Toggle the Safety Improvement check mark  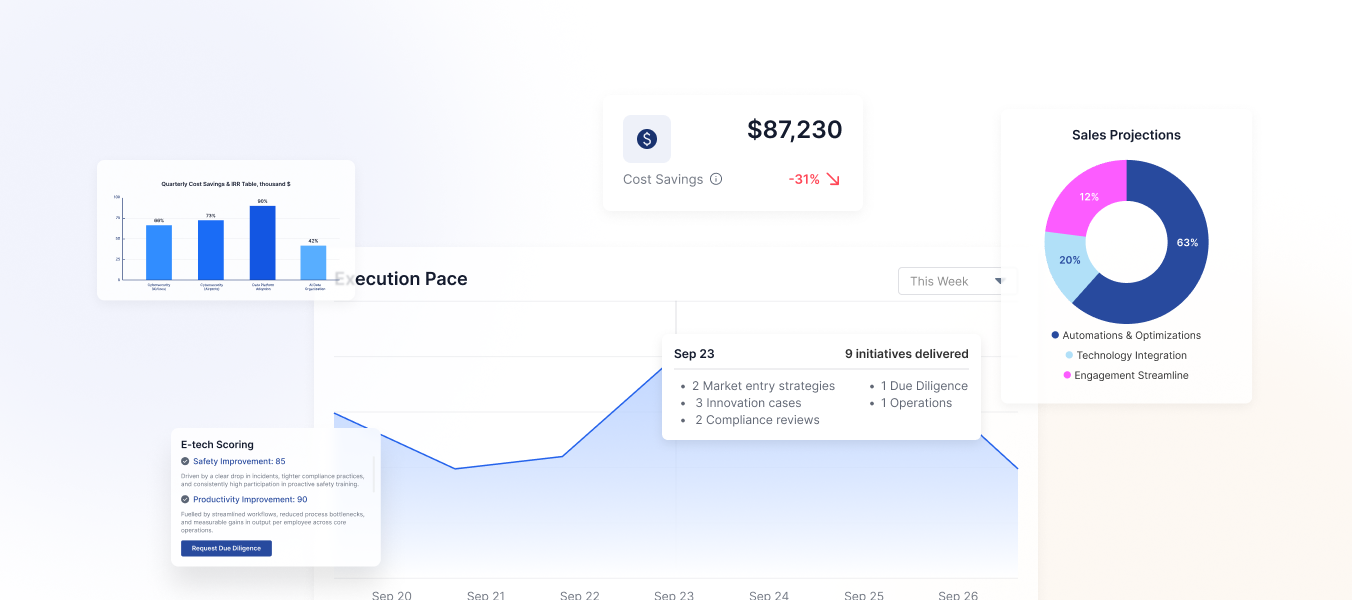point(185,461)
